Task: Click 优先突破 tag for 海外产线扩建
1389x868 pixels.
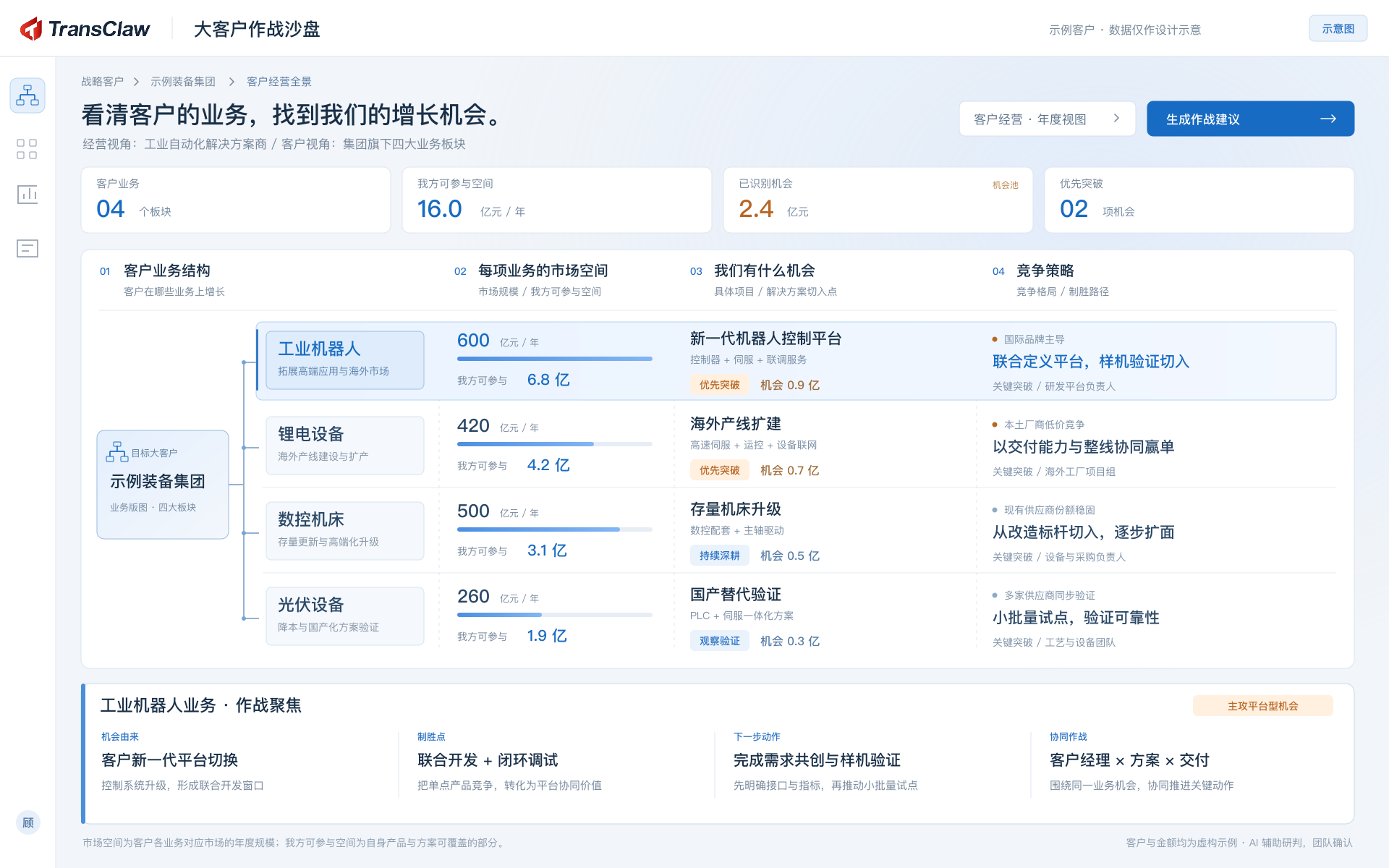Action: (x=719, y=470)
